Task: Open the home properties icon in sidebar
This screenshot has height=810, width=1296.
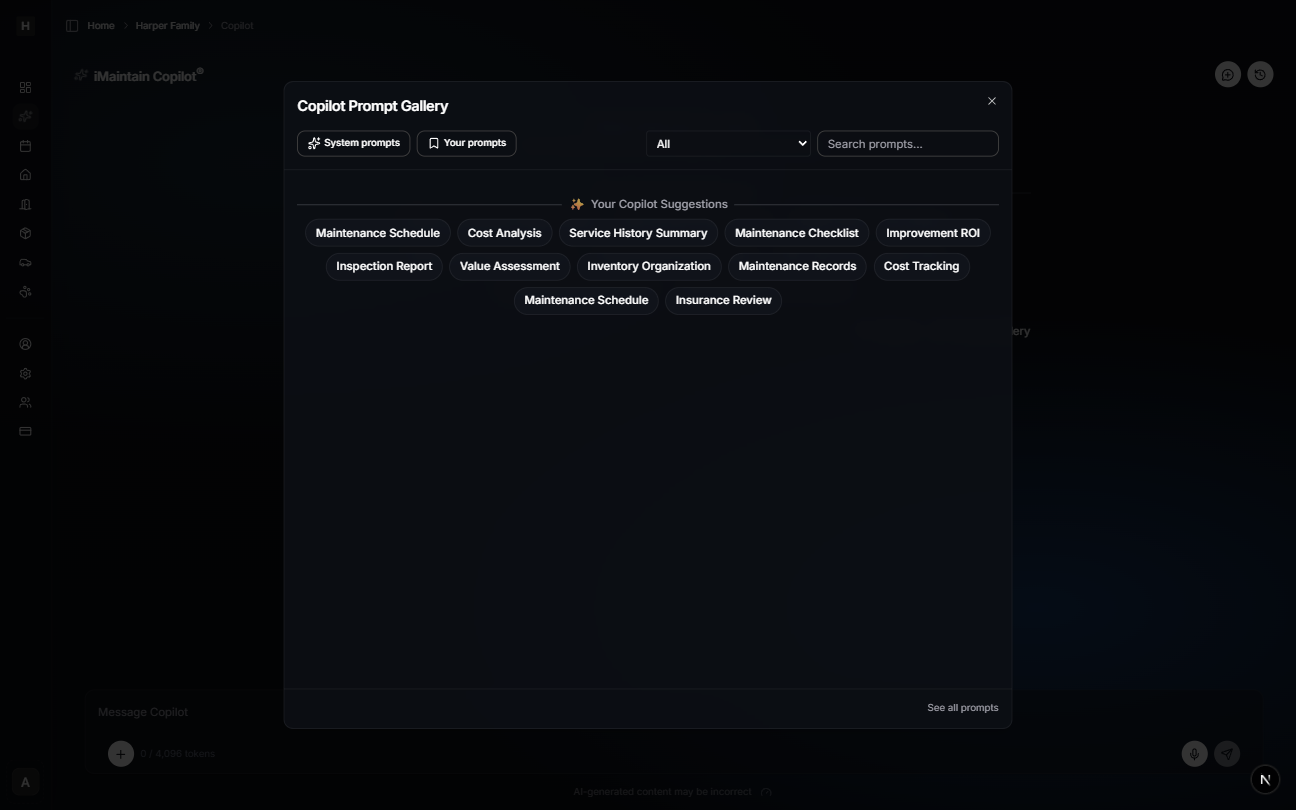Action: [x=25, y=174]
